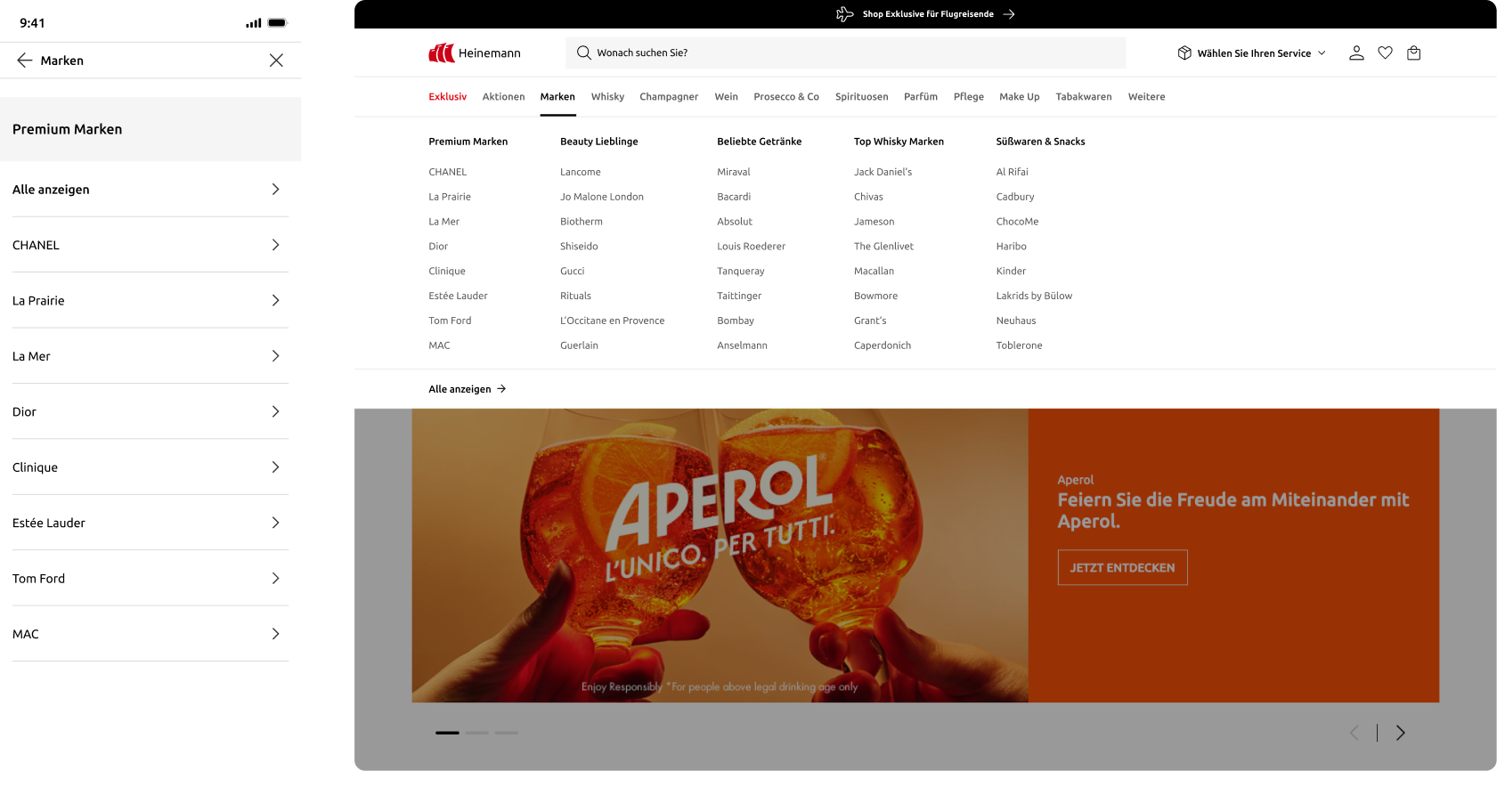
Task: Click the JETZT ENTDECKEN button
Action: (x=1122, y=567)
